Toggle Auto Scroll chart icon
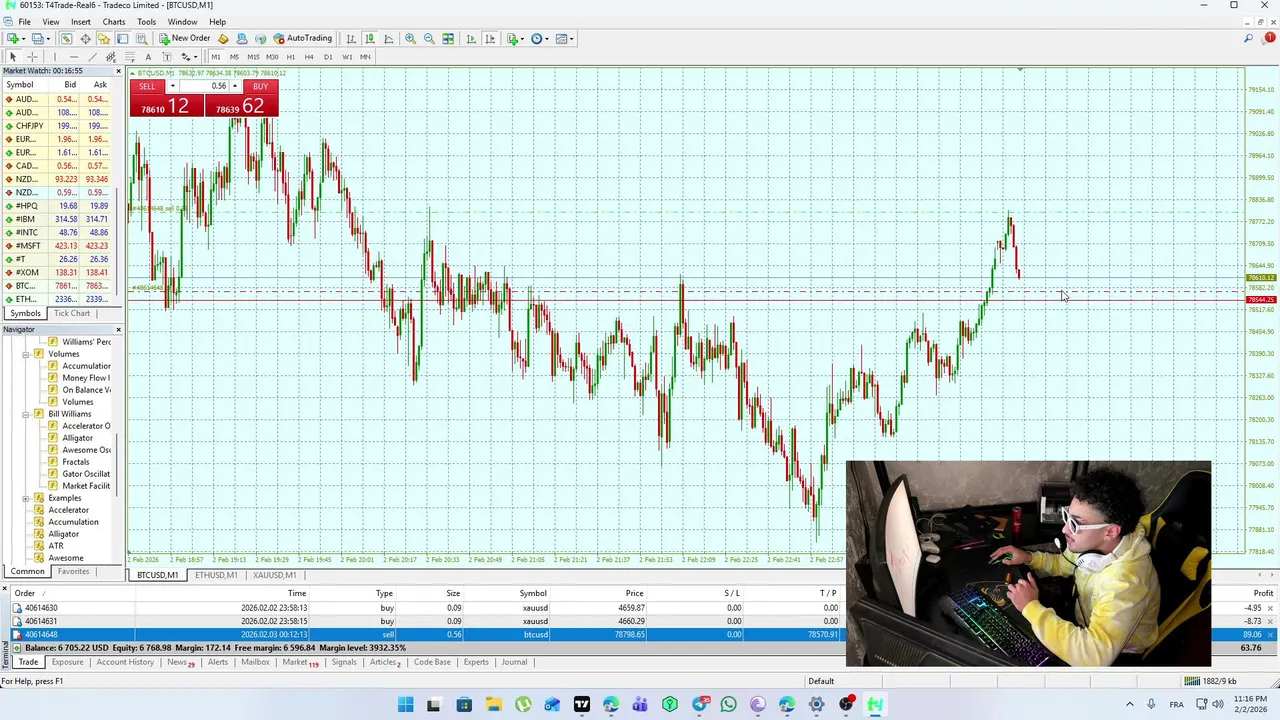Image resolution: width=1280 pixels, height=720 pixels. [x=471, y=38]
